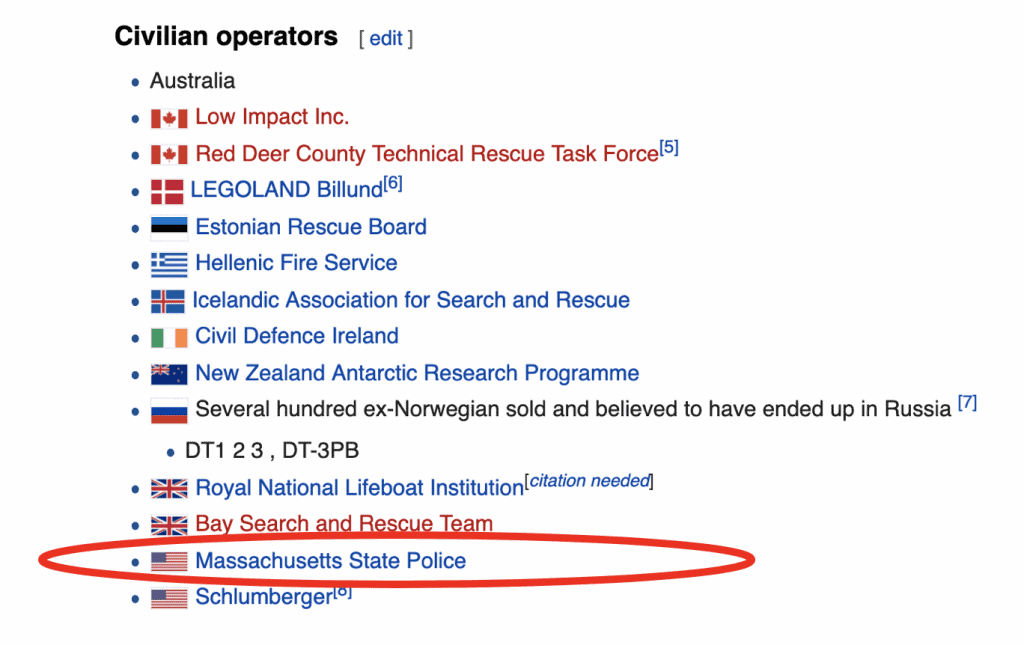The image size is (1024, 645).
Task: Click the Canadian flag beside Low Impact Inc.
Action: [169, 118]
